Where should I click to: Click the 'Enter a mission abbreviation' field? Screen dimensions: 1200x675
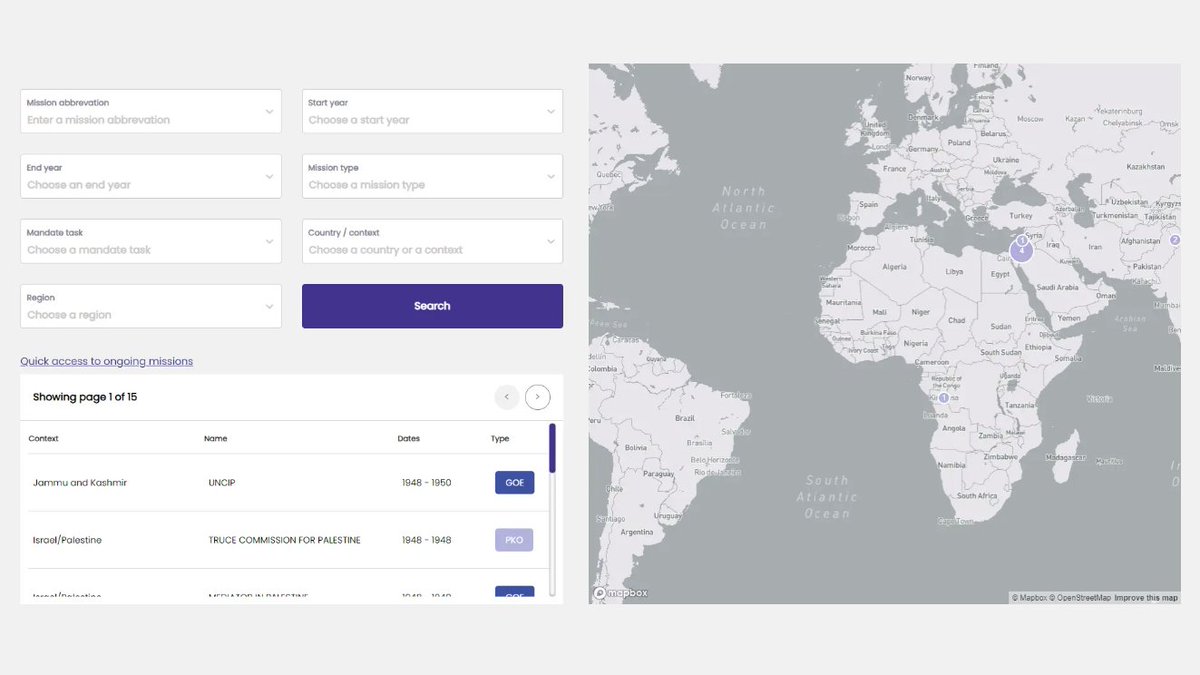(x=151, y=112)
